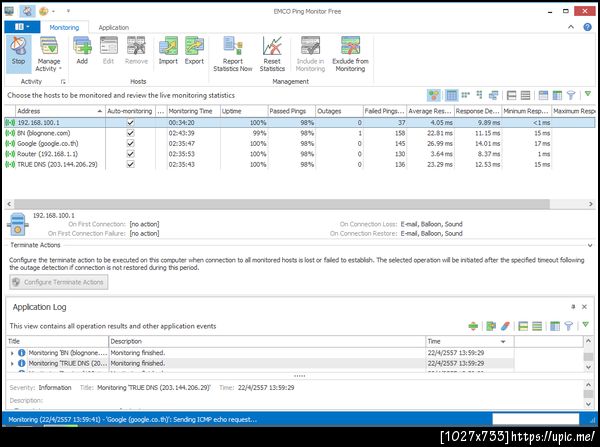Sort log by Title column
This screenshot has width=600, height=447.
point(57,341)
